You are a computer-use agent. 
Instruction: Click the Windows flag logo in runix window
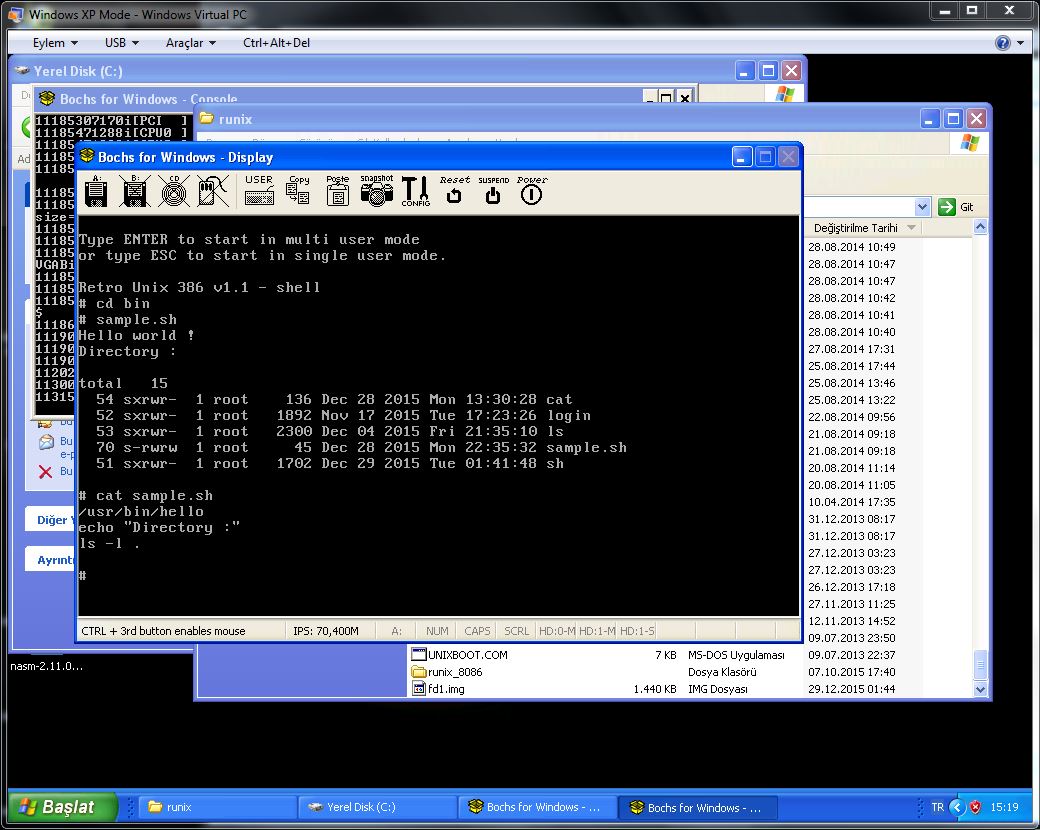pyautogui.click(x=969, y=142)
